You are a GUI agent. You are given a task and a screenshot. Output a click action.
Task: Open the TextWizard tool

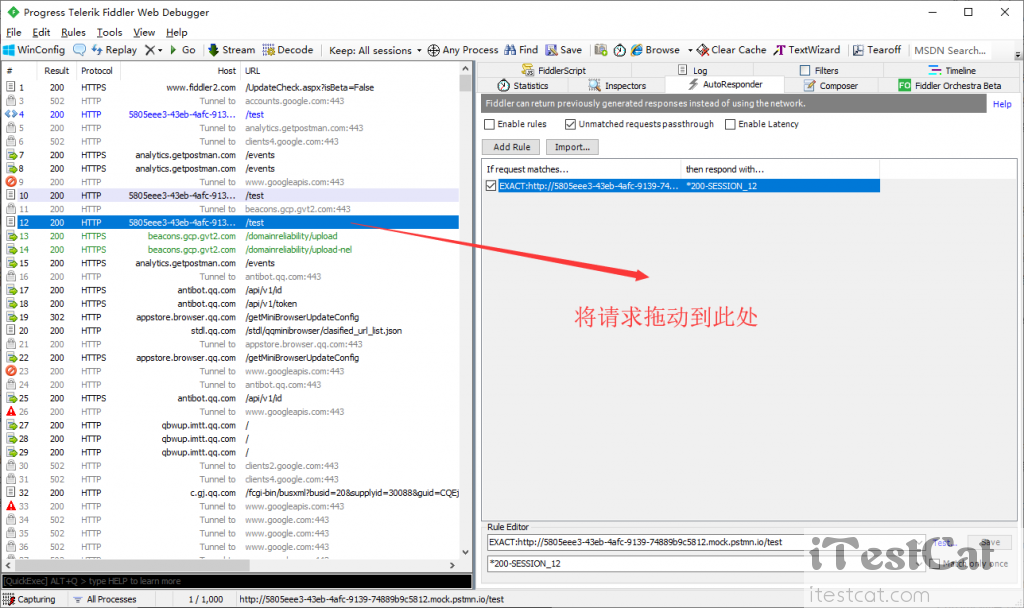(807, 50)
